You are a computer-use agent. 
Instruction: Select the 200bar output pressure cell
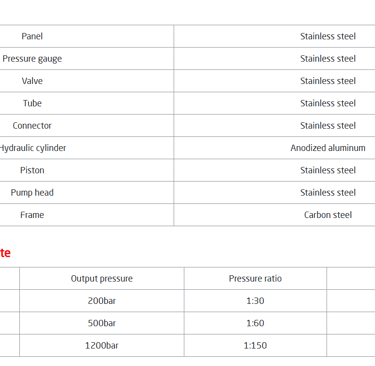pos(102,301)
